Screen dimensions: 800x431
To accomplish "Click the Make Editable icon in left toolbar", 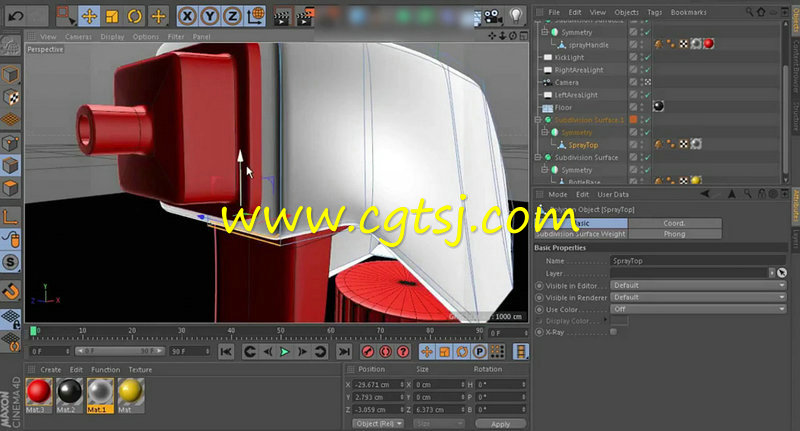I will (x=10, y=46).
